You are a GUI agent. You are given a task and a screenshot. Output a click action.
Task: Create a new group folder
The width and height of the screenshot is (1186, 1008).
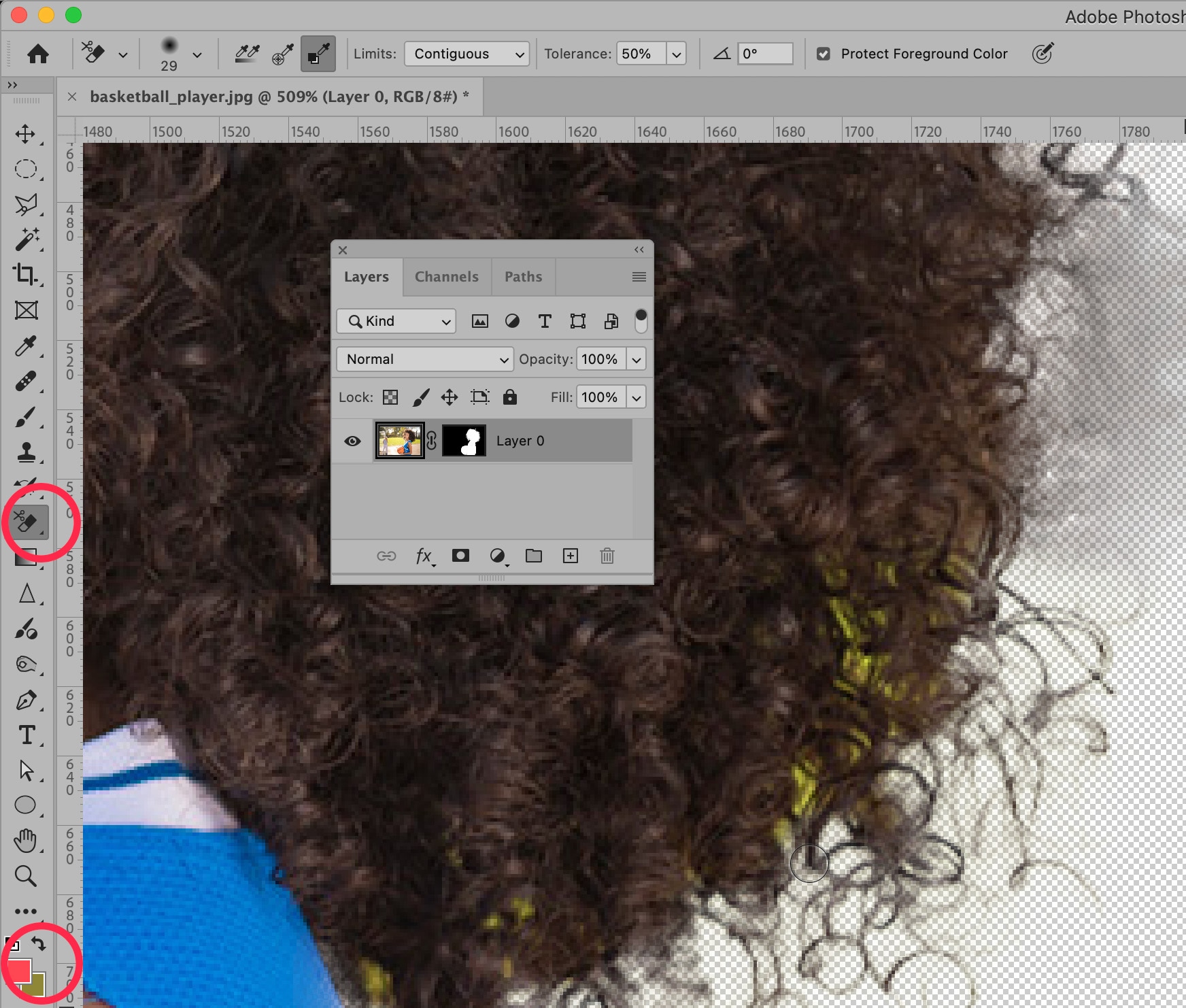click(534, 556)
